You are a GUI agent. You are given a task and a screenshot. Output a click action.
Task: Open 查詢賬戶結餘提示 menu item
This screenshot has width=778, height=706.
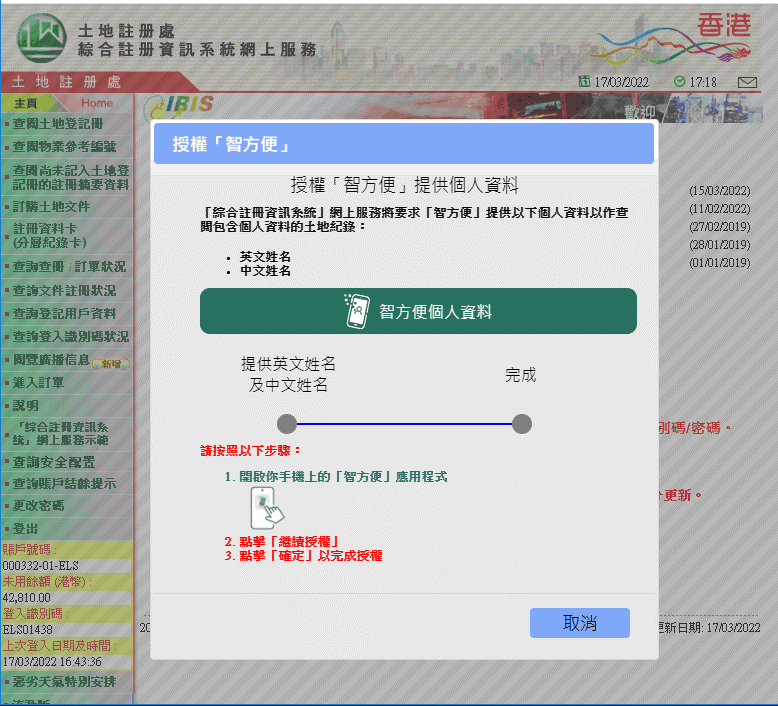64,484
